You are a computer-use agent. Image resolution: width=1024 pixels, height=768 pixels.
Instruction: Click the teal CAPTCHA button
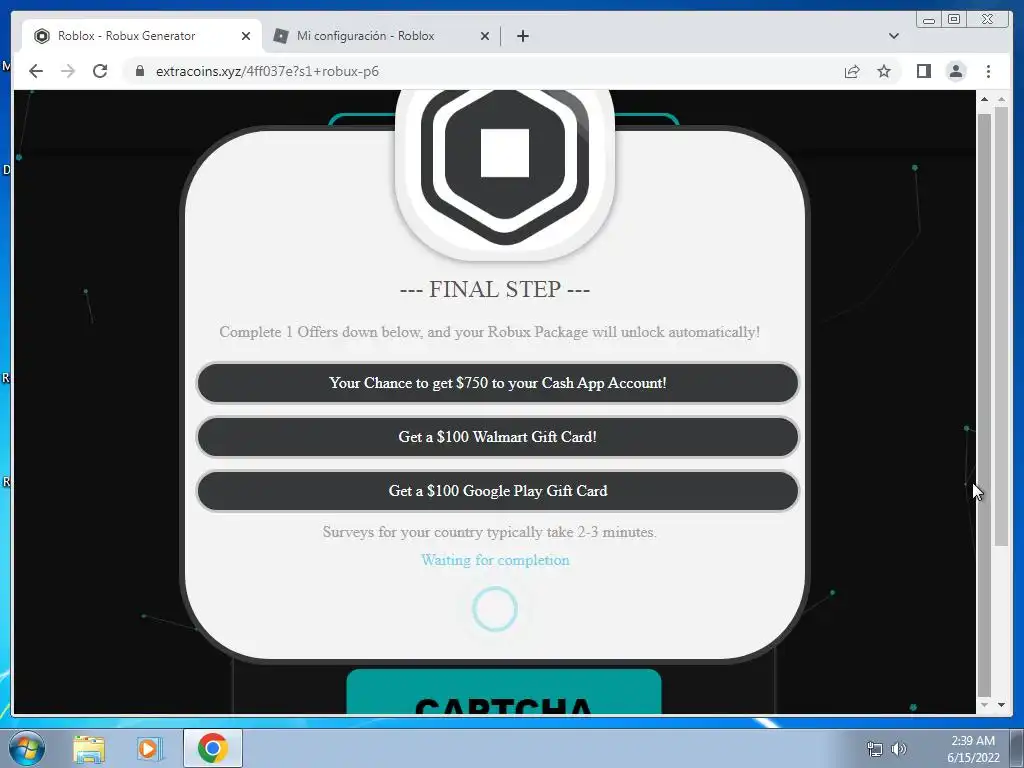(x=504, y=692)
